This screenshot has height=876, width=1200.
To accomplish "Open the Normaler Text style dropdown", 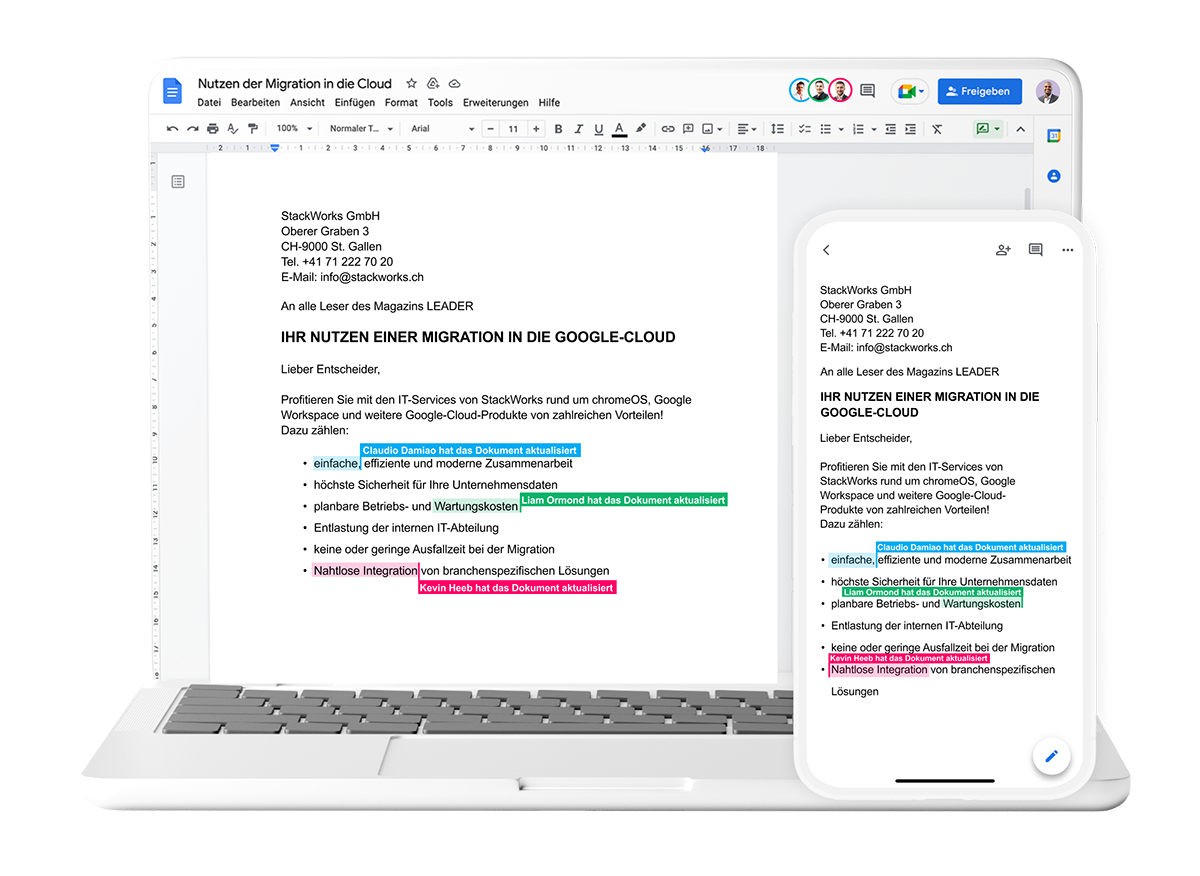I will coord(361,129).
